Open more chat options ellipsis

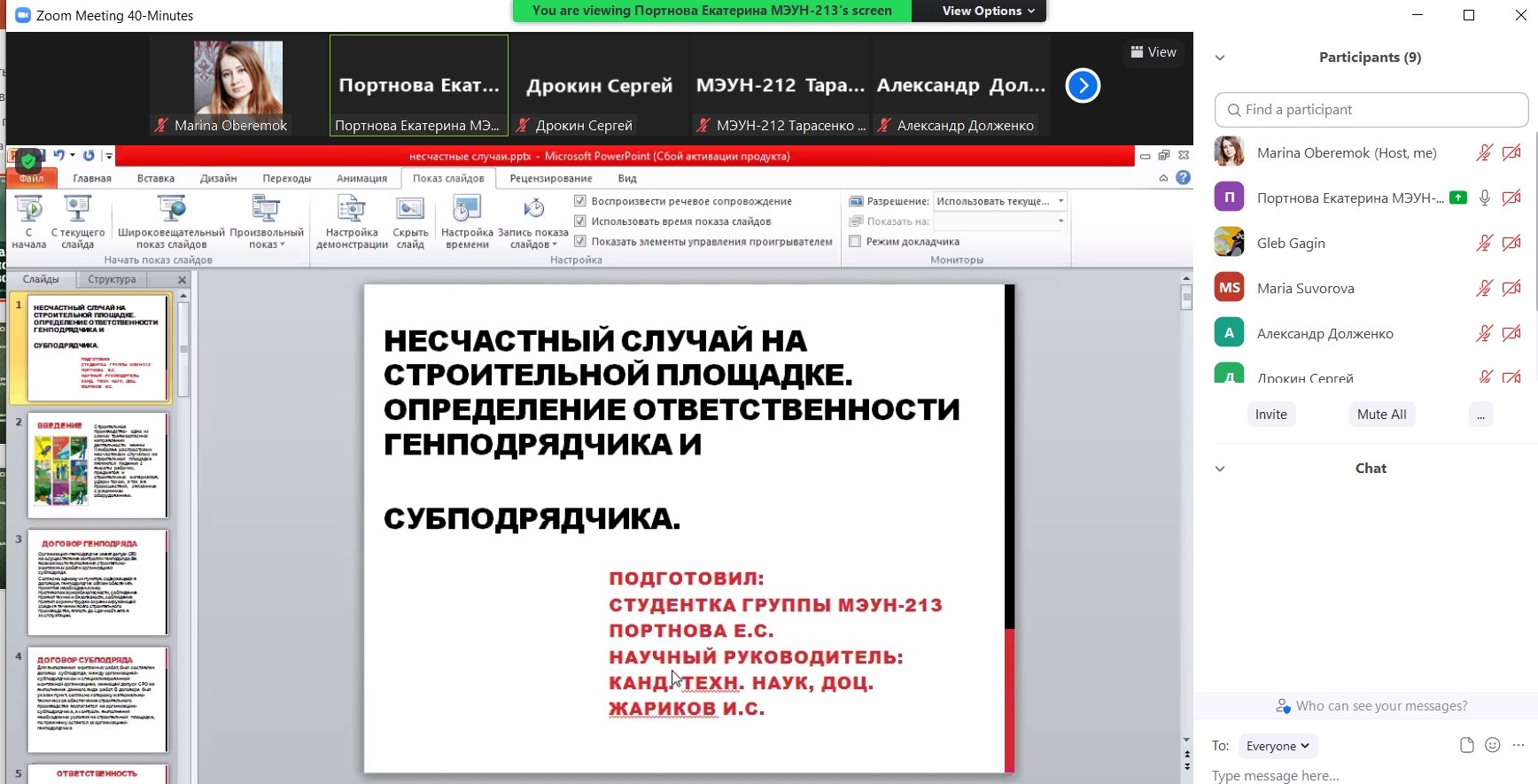coord(1519,745)
